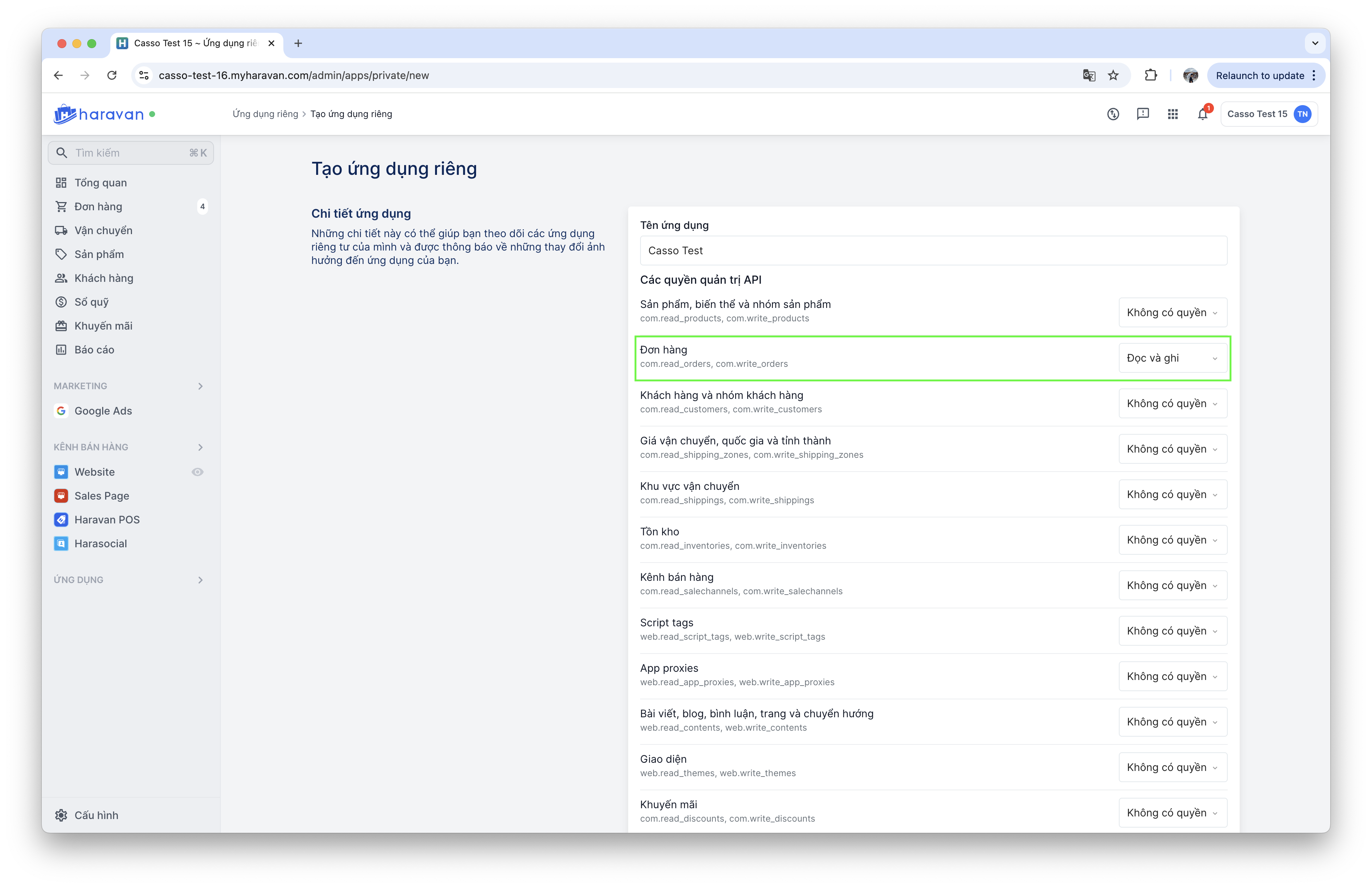Click the Tên ứng dụng text field
1372x888 pixels.
point(933,251)
